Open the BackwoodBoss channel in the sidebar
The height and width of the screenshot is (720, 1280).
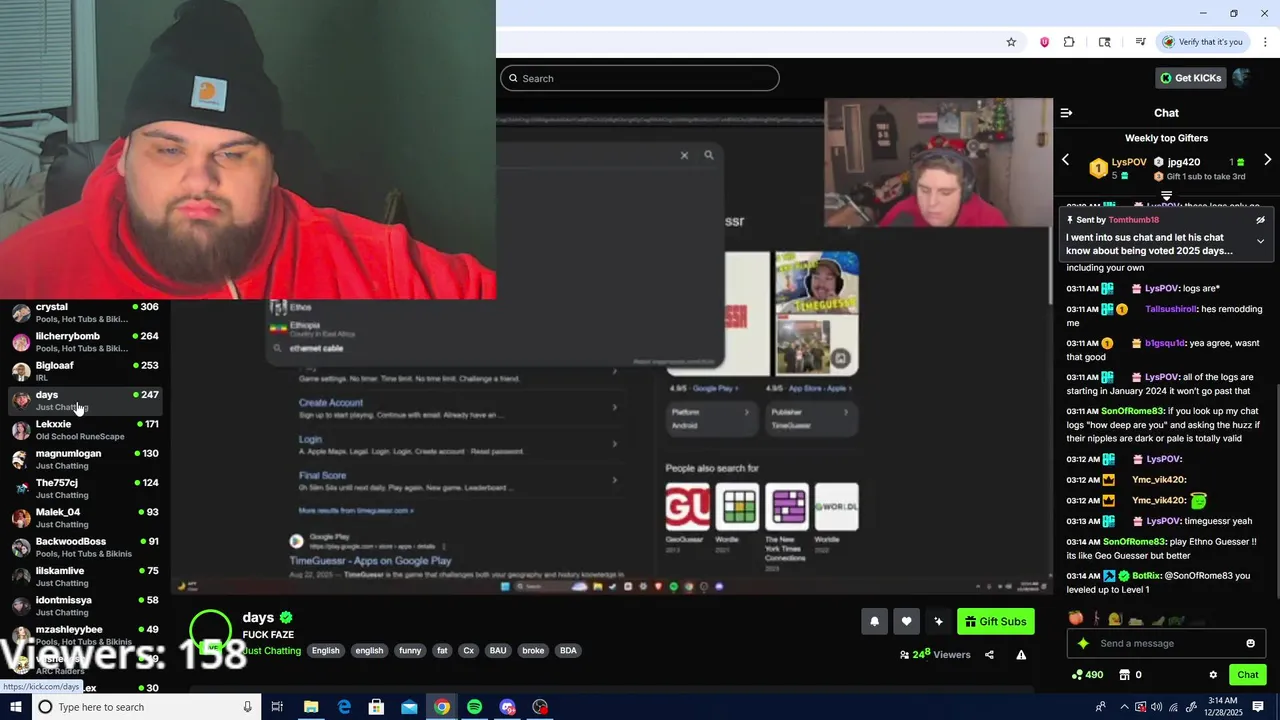point(84,547)
